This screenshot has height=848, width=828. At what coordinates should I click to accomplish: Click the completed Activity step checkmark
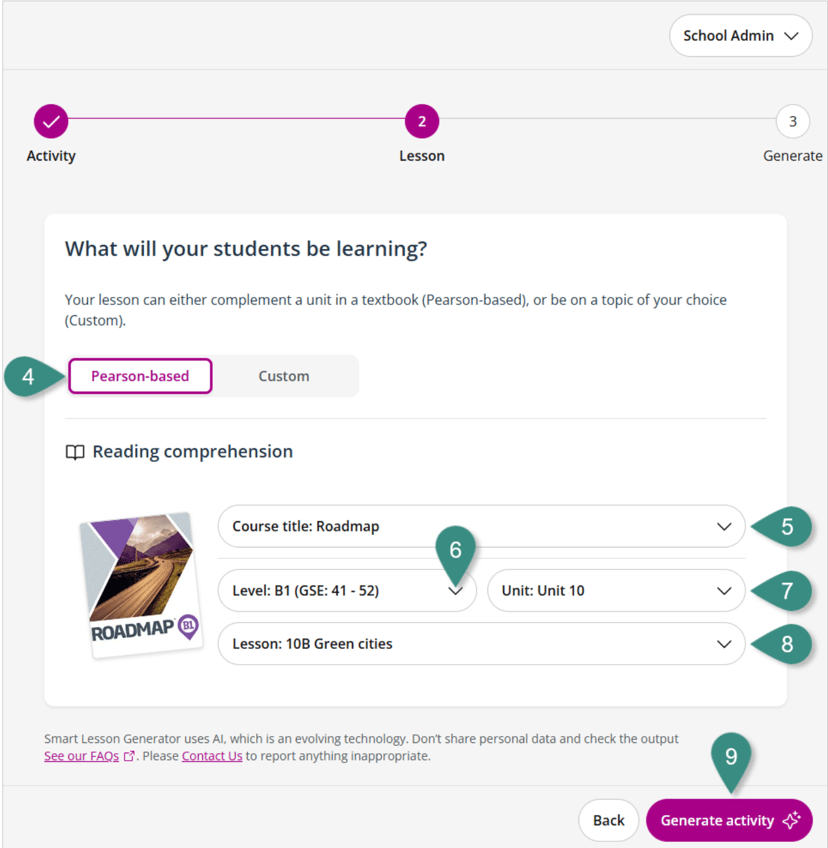tap(51, 122)
